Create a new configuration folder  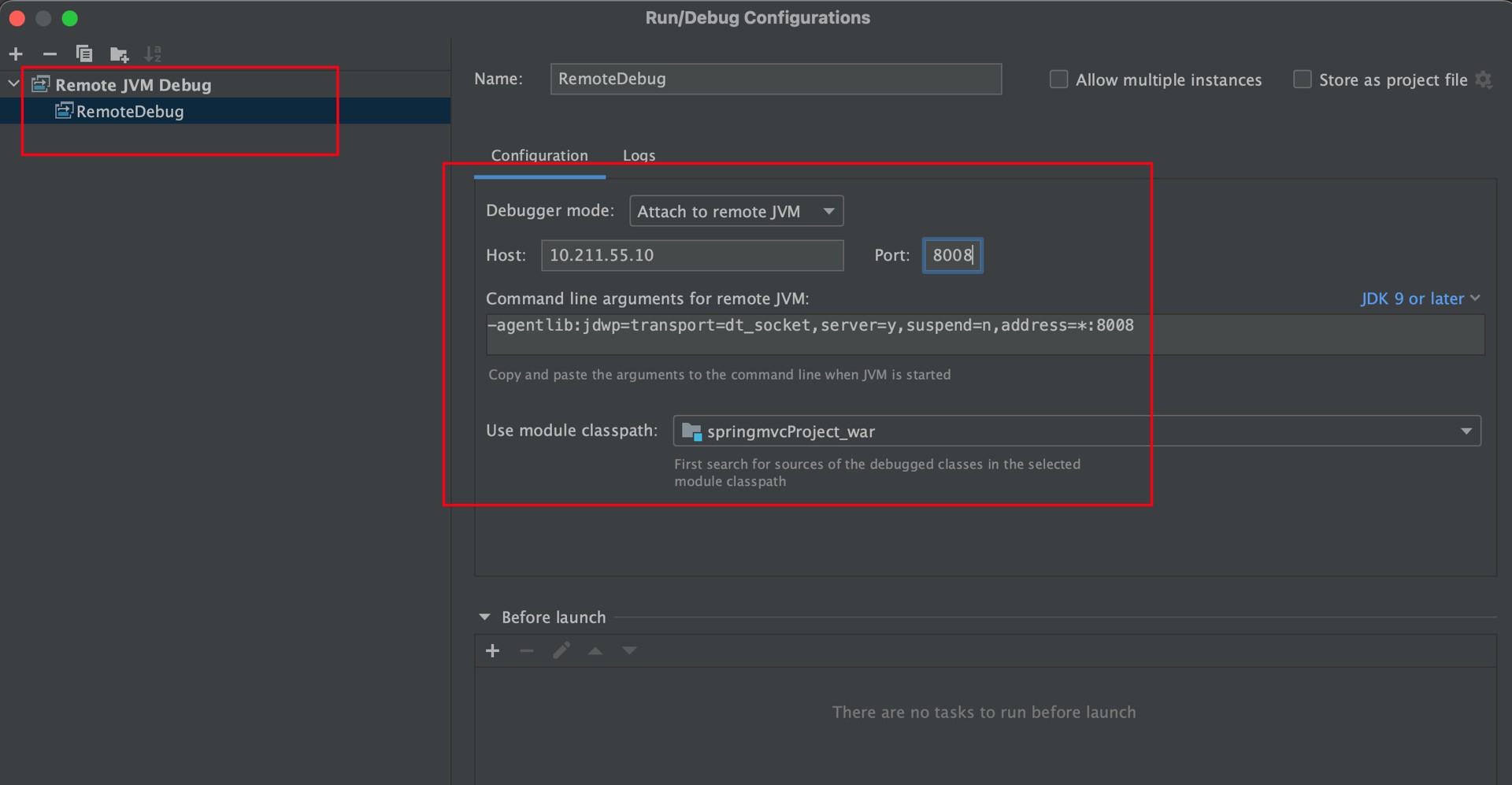tap(119, 54)
